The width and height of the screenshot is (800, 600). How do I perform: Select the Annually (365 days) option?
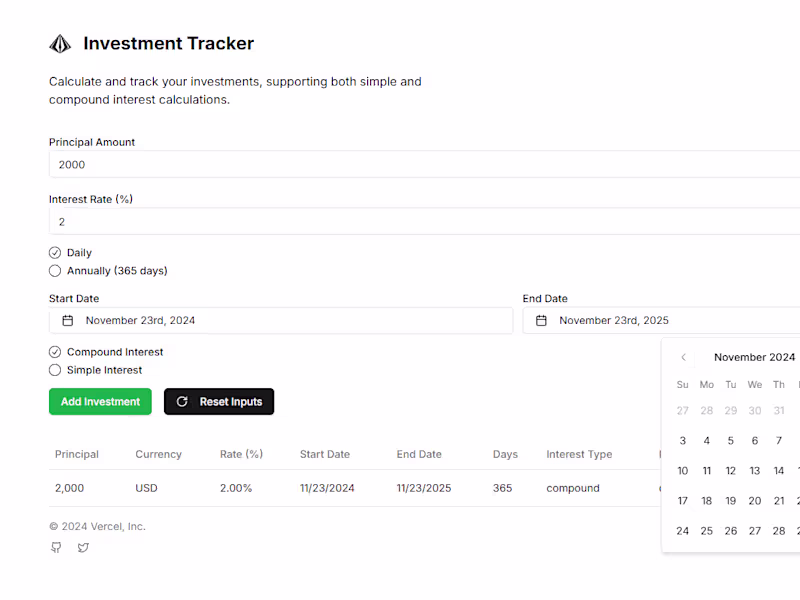click(x=55, y=270)
